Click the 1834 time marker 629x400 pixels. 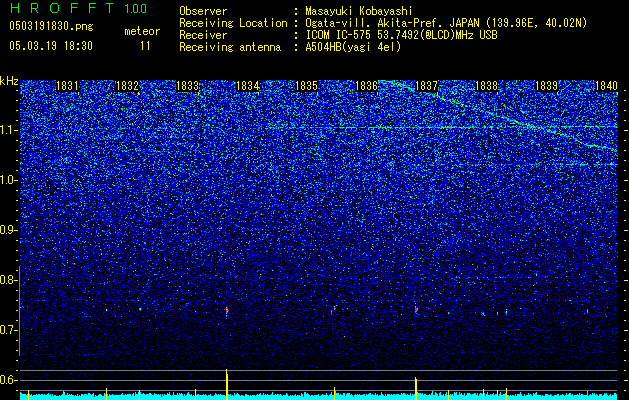[x=248, y=86]
